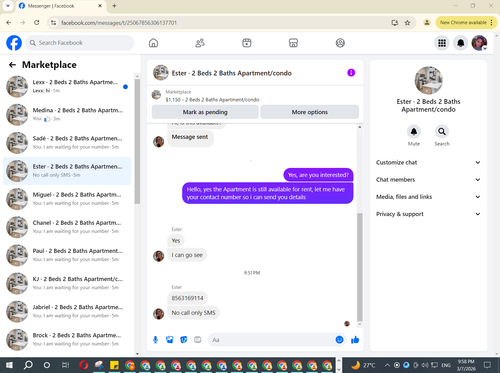Click the 'Yes, are you interested?' message bubble
The width and height of the screenshot is (500, 373).
point(318,175)
